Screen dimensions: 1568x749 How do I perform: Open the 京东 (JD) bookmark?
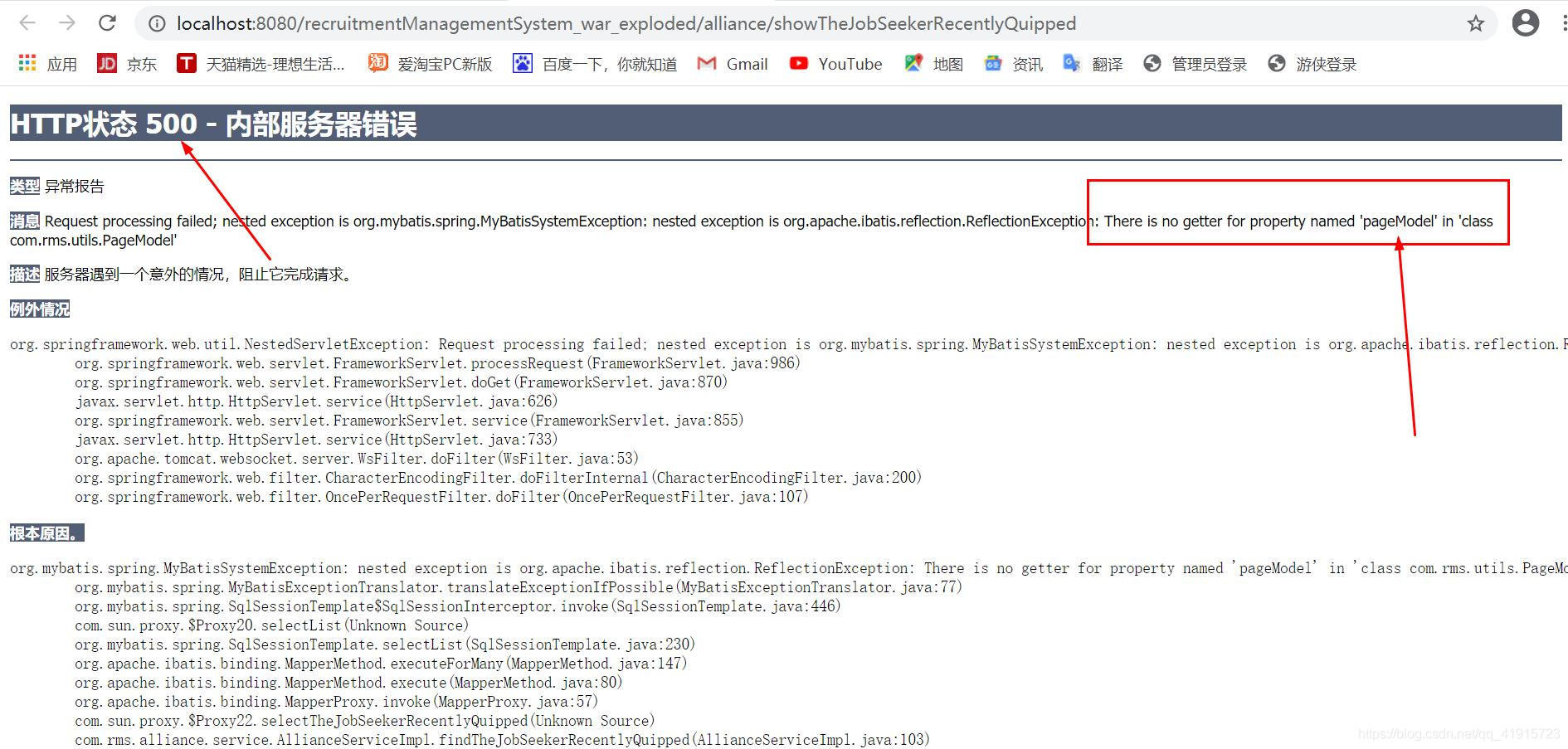pos(125,63)
